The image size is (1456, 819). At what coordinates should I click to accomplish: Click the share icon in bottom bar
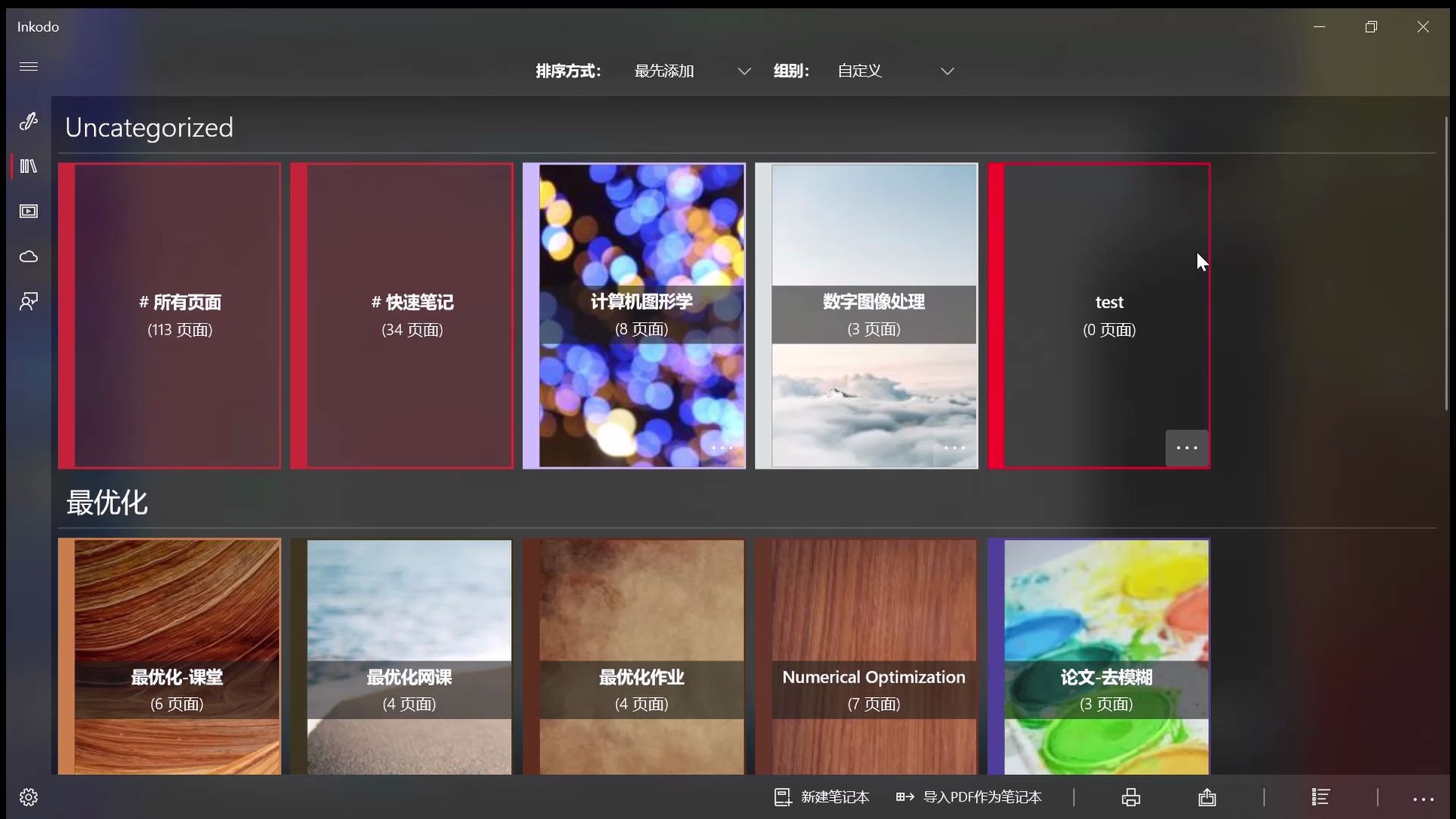1207,797
